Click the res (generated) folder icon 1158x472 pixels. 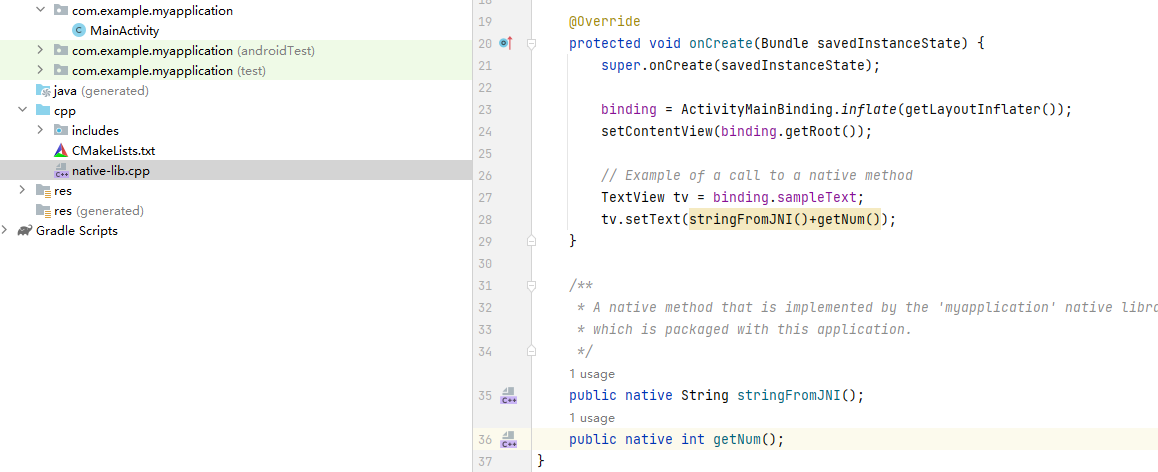(x=43, y=211)
